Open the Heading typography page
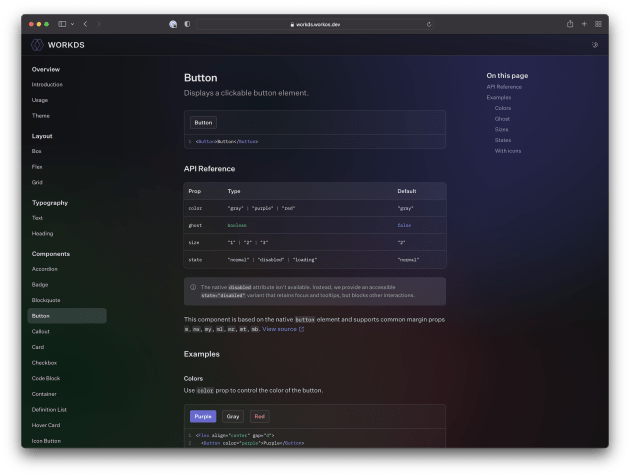 tap(42, 233)
